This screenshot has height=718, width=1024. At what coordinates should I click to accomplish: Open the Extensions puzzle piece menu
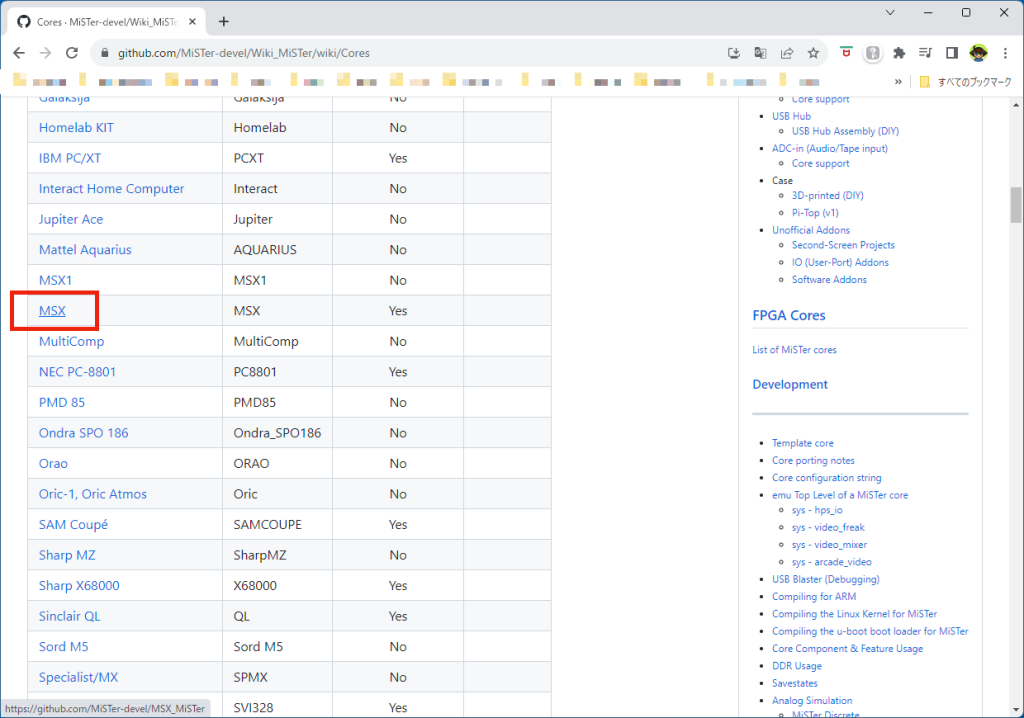(899, 53)
